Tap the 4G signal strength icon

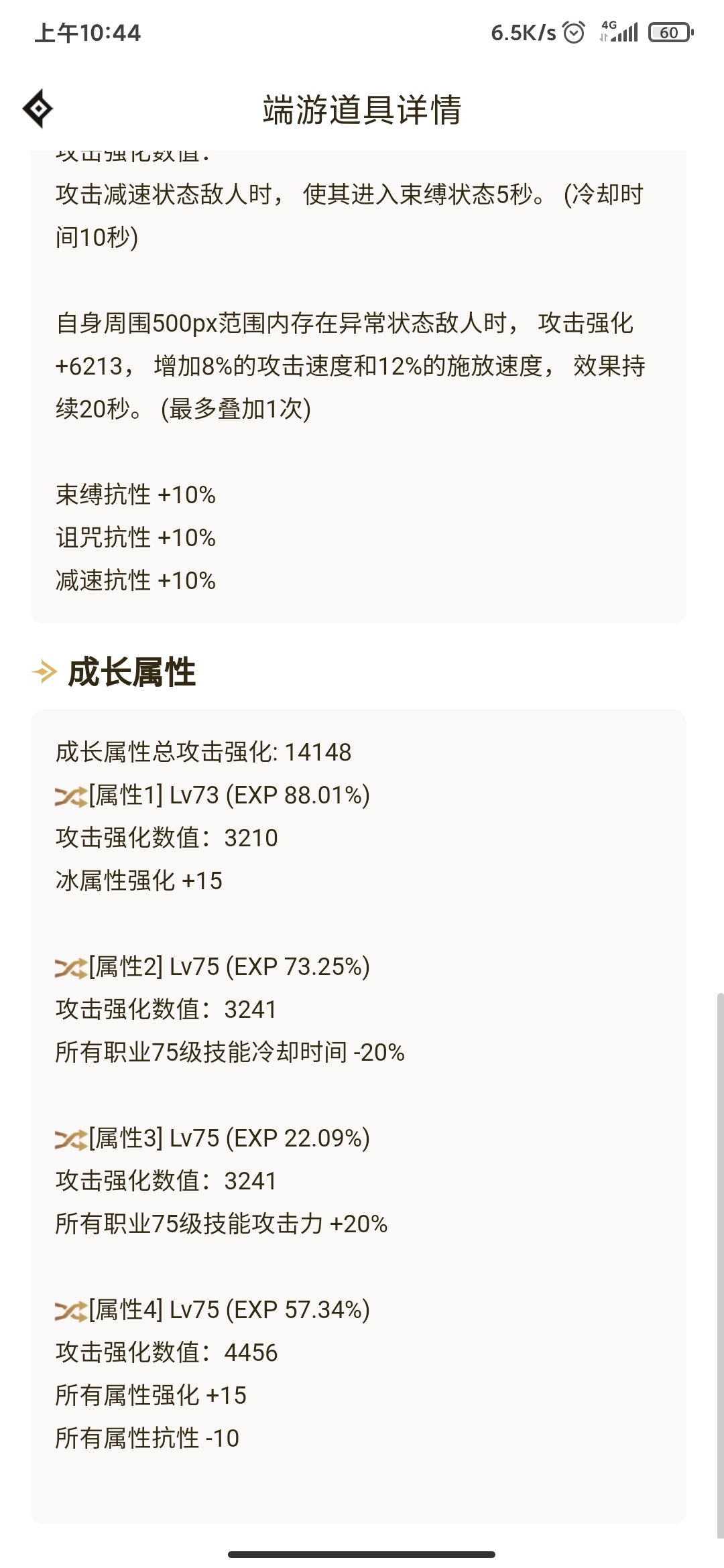619,31
